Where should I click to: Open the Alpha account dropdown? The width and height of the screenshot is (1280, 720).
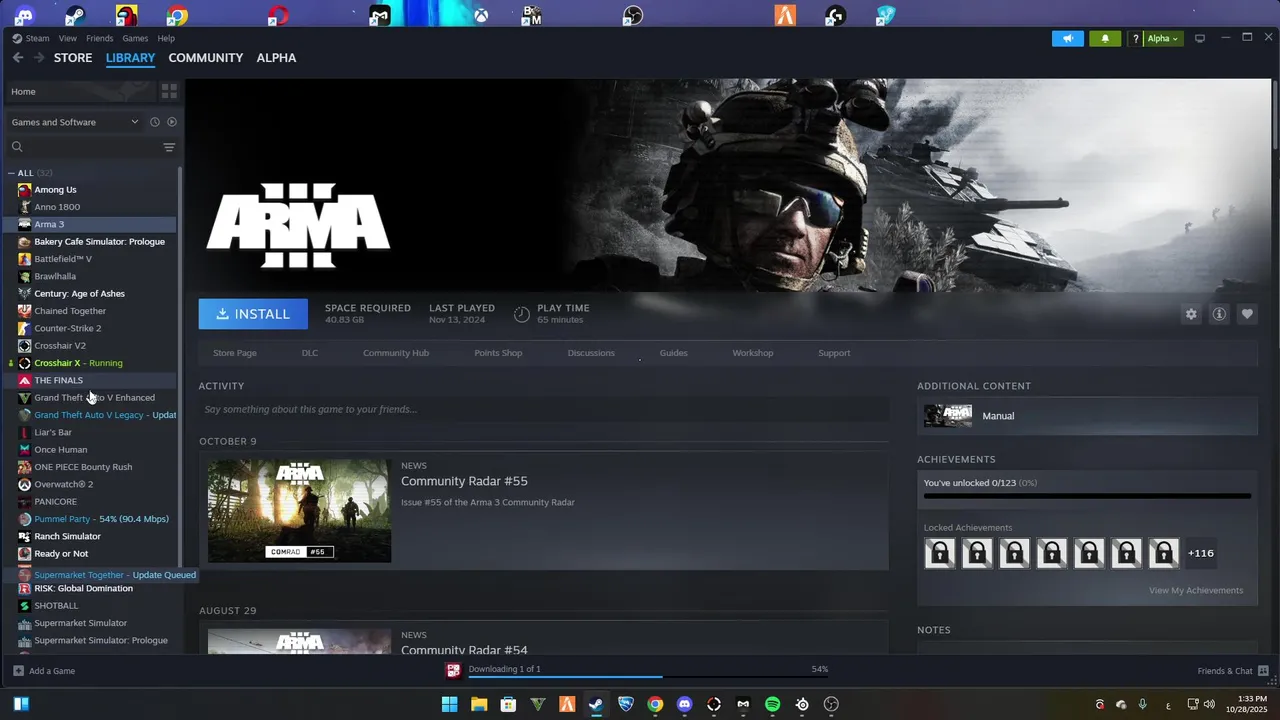1162,39
